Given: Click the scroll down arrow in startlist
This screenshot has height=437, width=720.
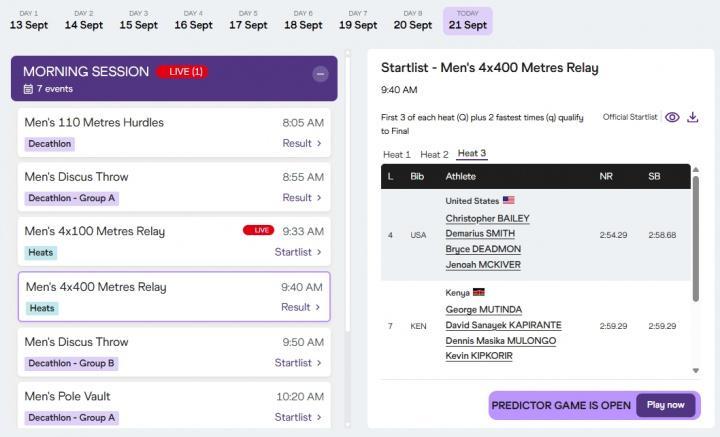Looking at the screenshot, I should pos(696,370).
